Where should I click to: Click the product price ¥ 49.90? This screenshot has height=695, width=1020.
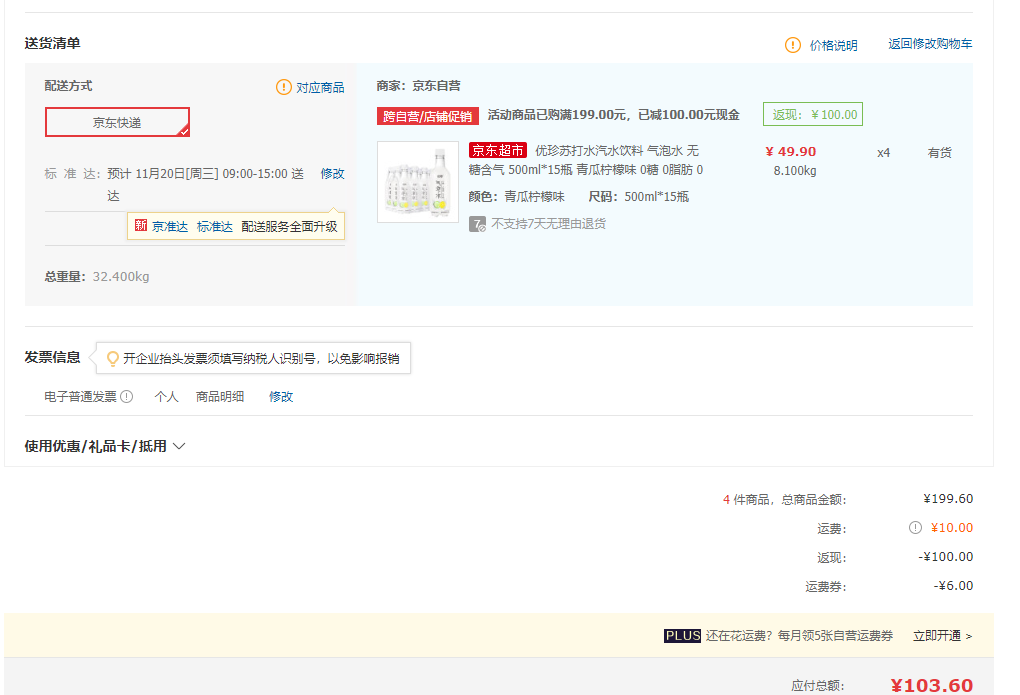click(x=790, y=152)
